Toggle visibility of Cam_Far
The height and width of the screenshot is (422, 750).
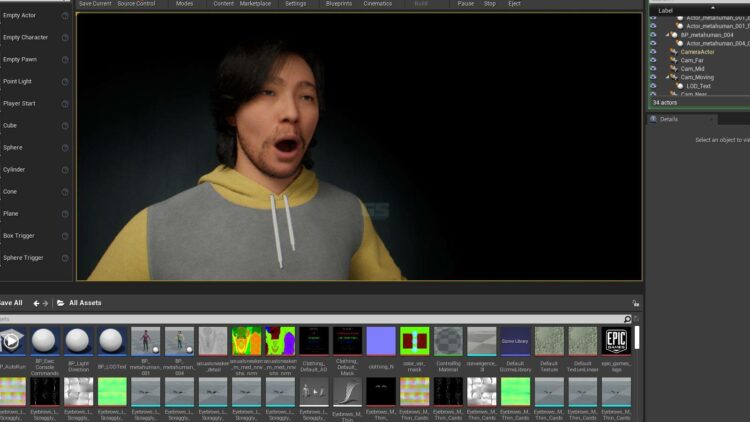click(653, 60)
